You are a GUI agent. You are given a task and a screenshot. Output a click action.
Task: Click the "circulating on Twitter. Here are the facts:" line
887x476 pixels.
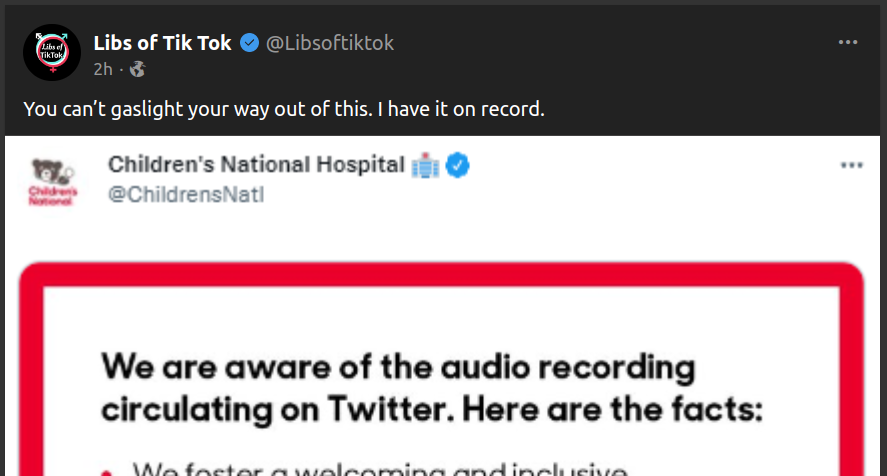tap(432, 409)
